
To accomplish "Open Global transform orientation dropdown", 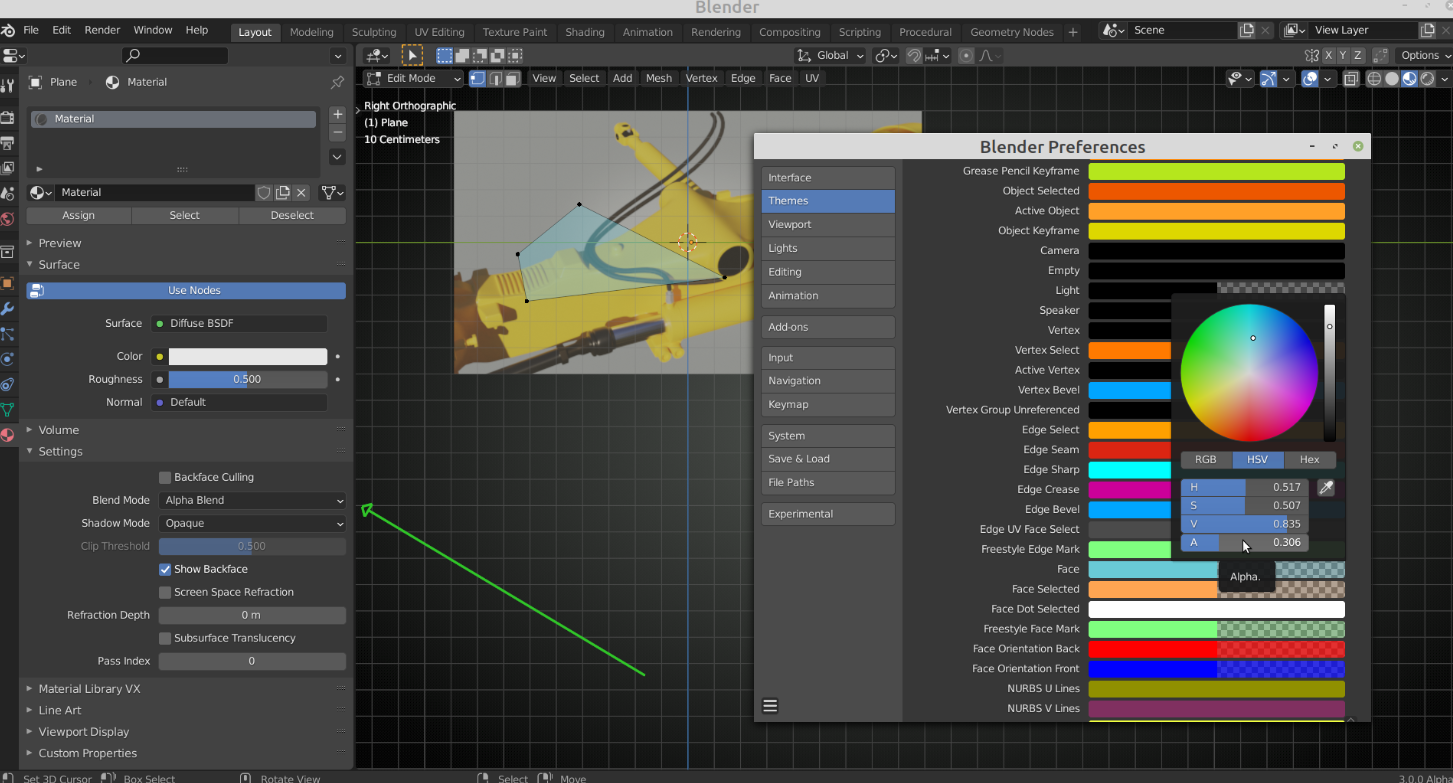I will click(830, 56).
